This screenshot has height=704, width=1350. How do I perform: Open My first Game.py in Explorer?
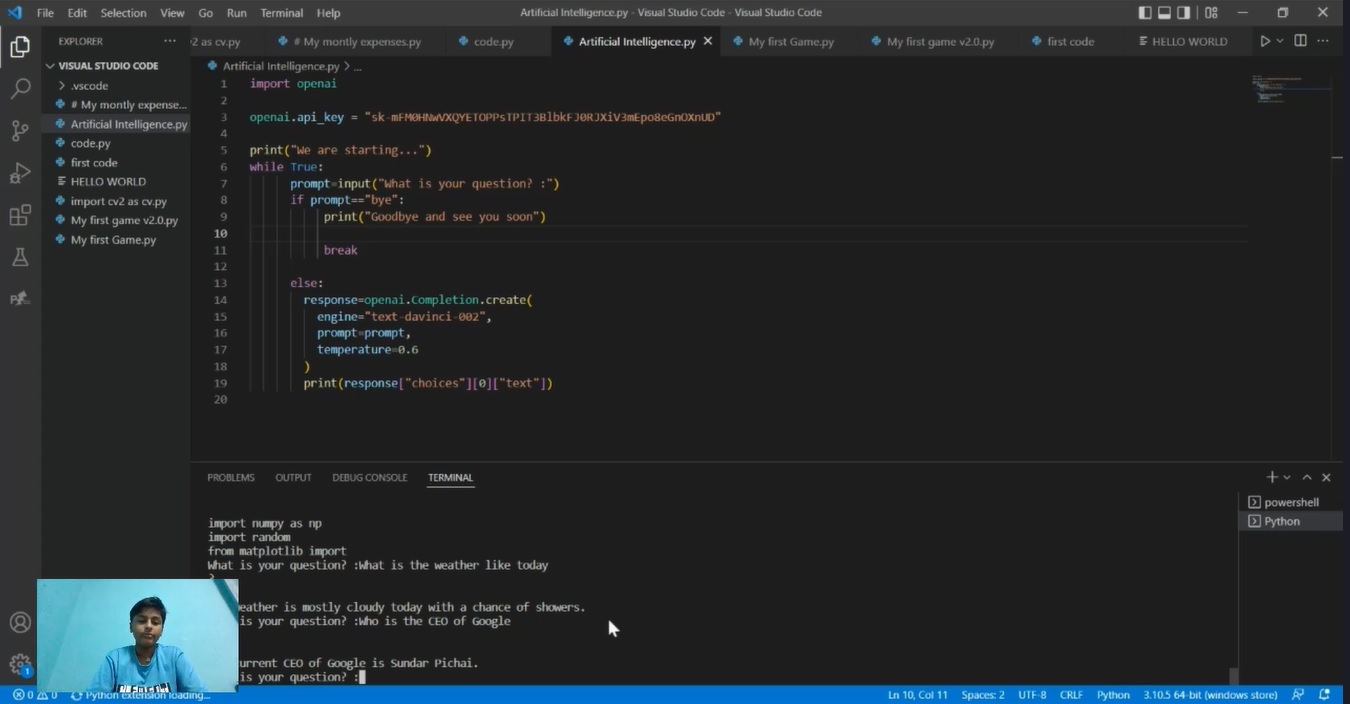(113, 240)
